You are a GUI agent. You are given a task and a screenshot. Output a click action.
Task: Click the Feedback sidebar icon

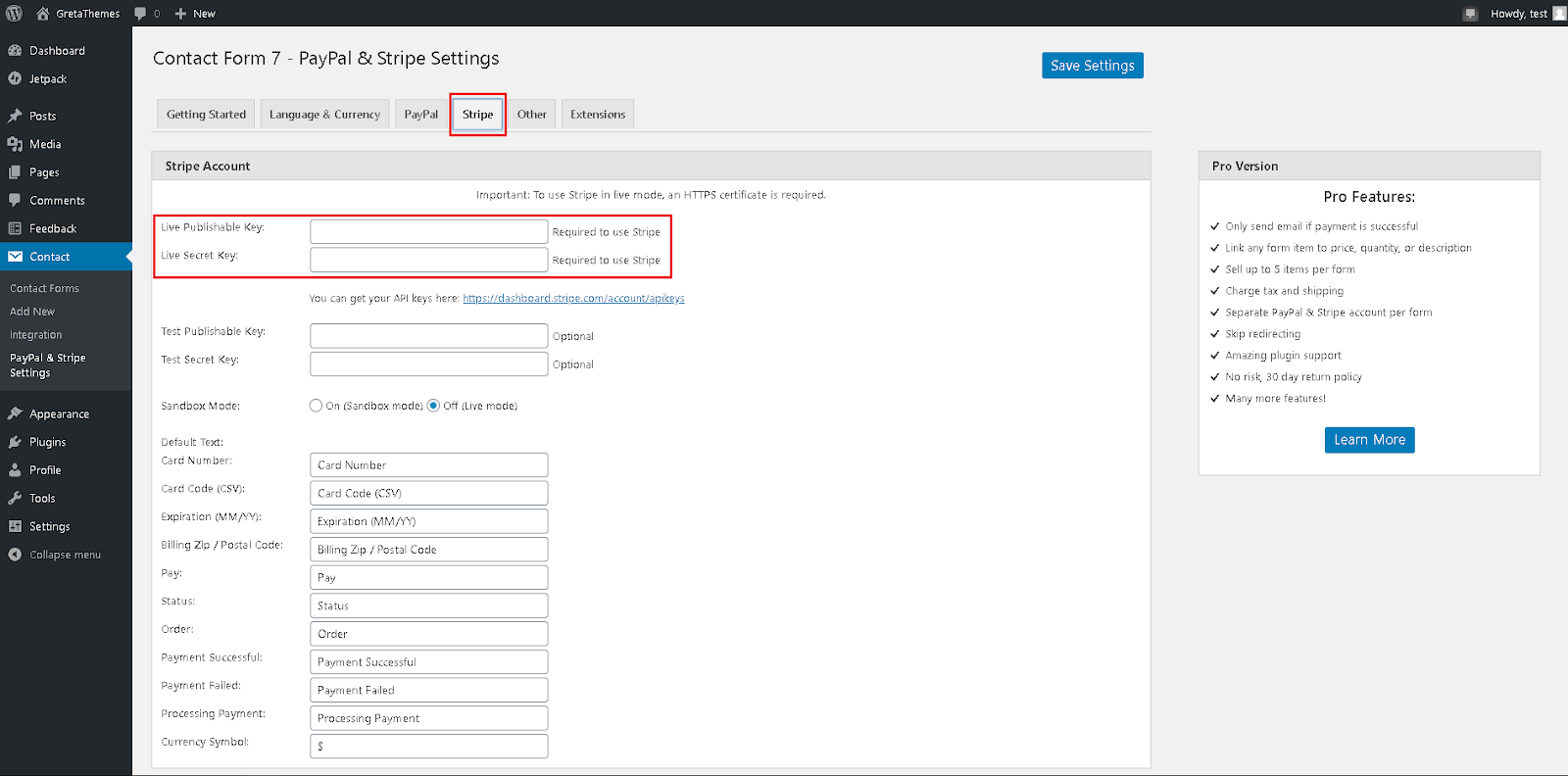click(x=15, y=228)
